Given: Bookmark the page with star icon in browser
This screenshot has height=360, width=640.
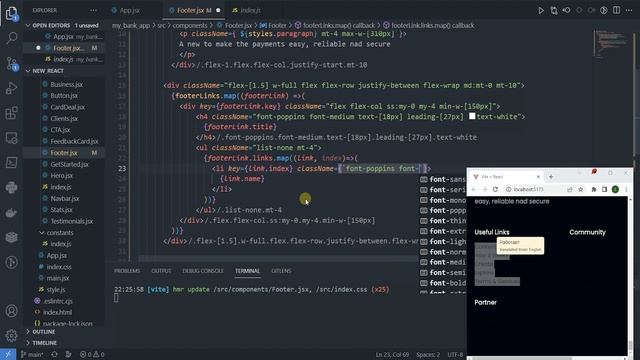Looking at the screenshot, I should (x=580, y=189).
